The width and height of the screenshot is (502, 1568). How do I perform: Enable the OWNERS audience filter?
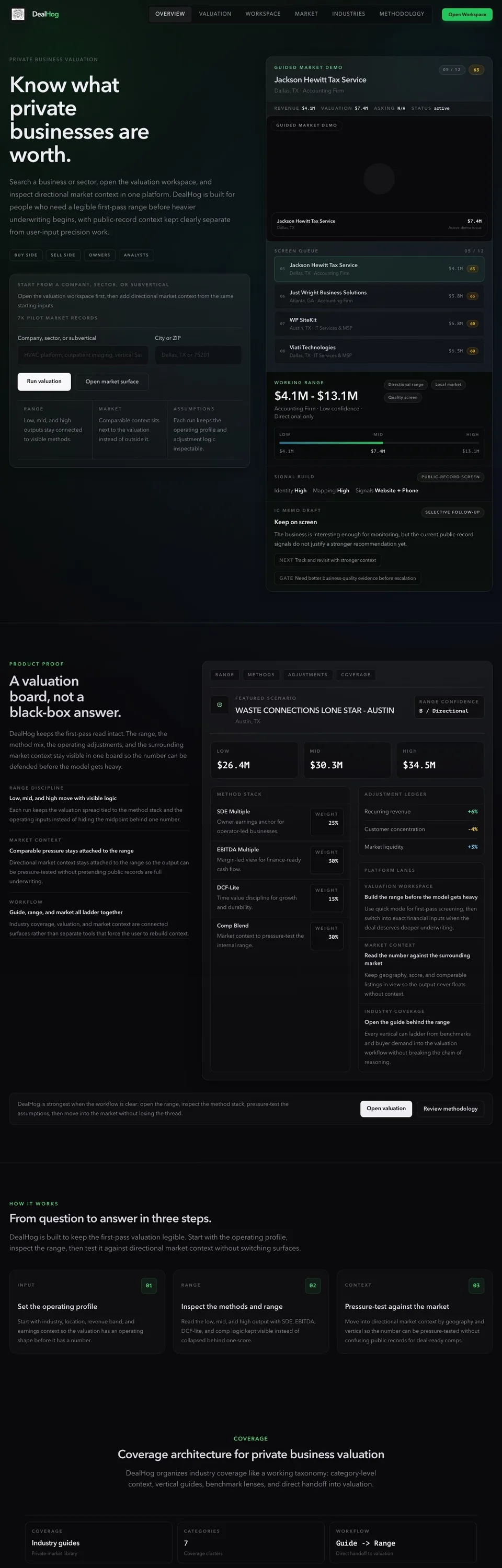click(x=99, y=255)
